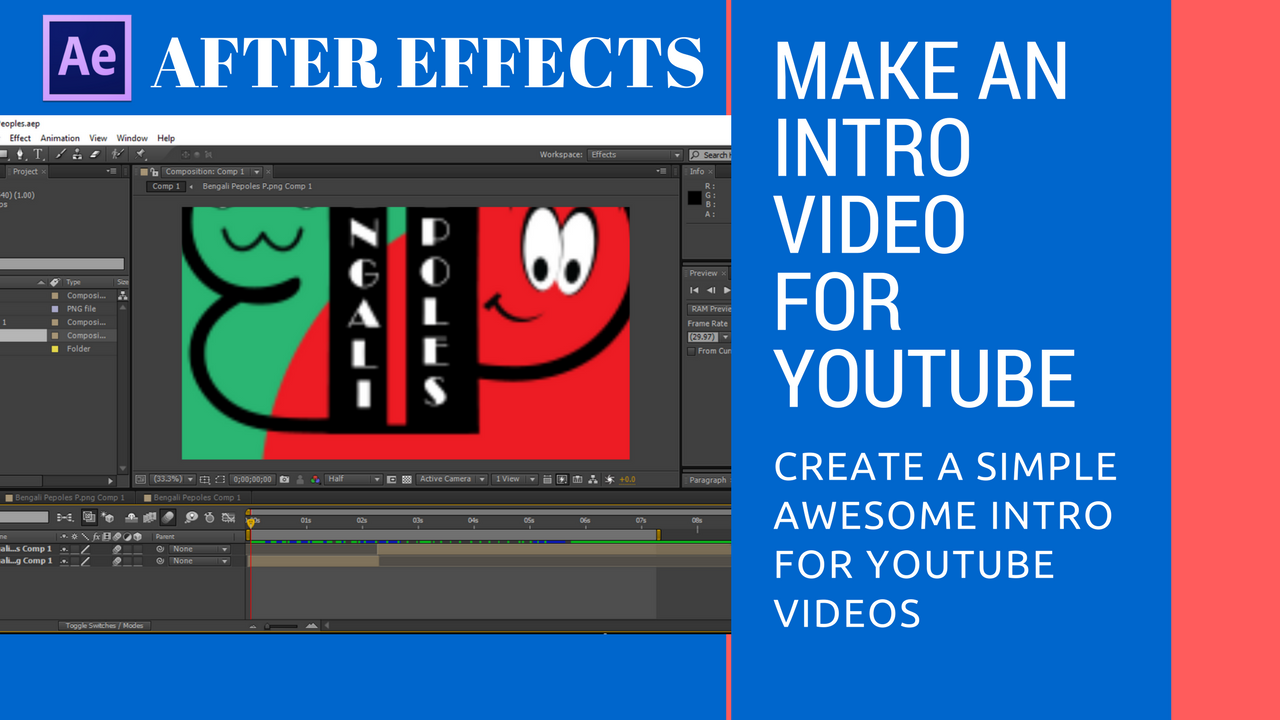Click the Project panel search field
Image resolution: width=1280 pixels, height=720 pixels.
[62, 264]
